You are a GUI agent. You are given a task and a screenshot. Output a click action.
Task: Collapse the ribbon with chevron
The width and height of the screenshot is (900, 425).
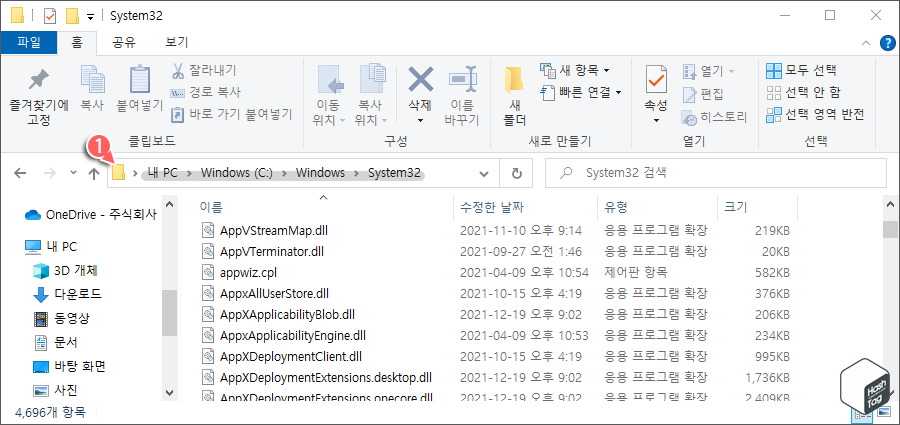click(x=866, y=43)
